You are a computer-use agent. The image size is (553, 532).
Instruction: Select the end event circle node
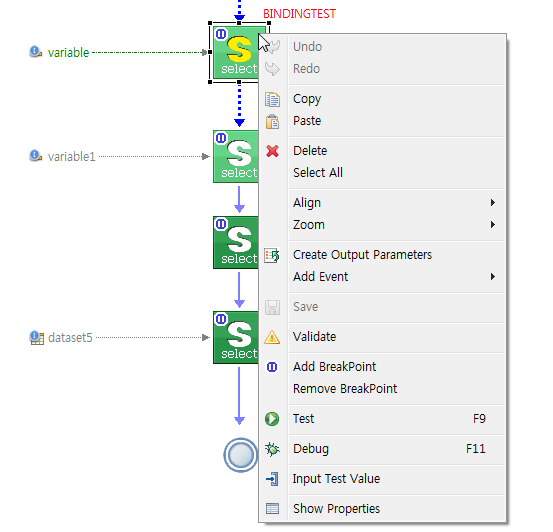[x=241, y=455]
